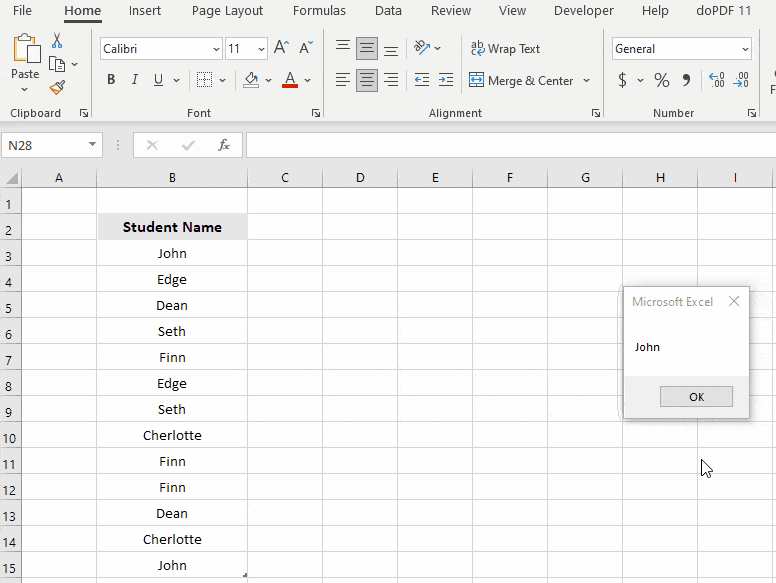Click the Insert Function fx icon
The image size is (776, 583).
224,145
